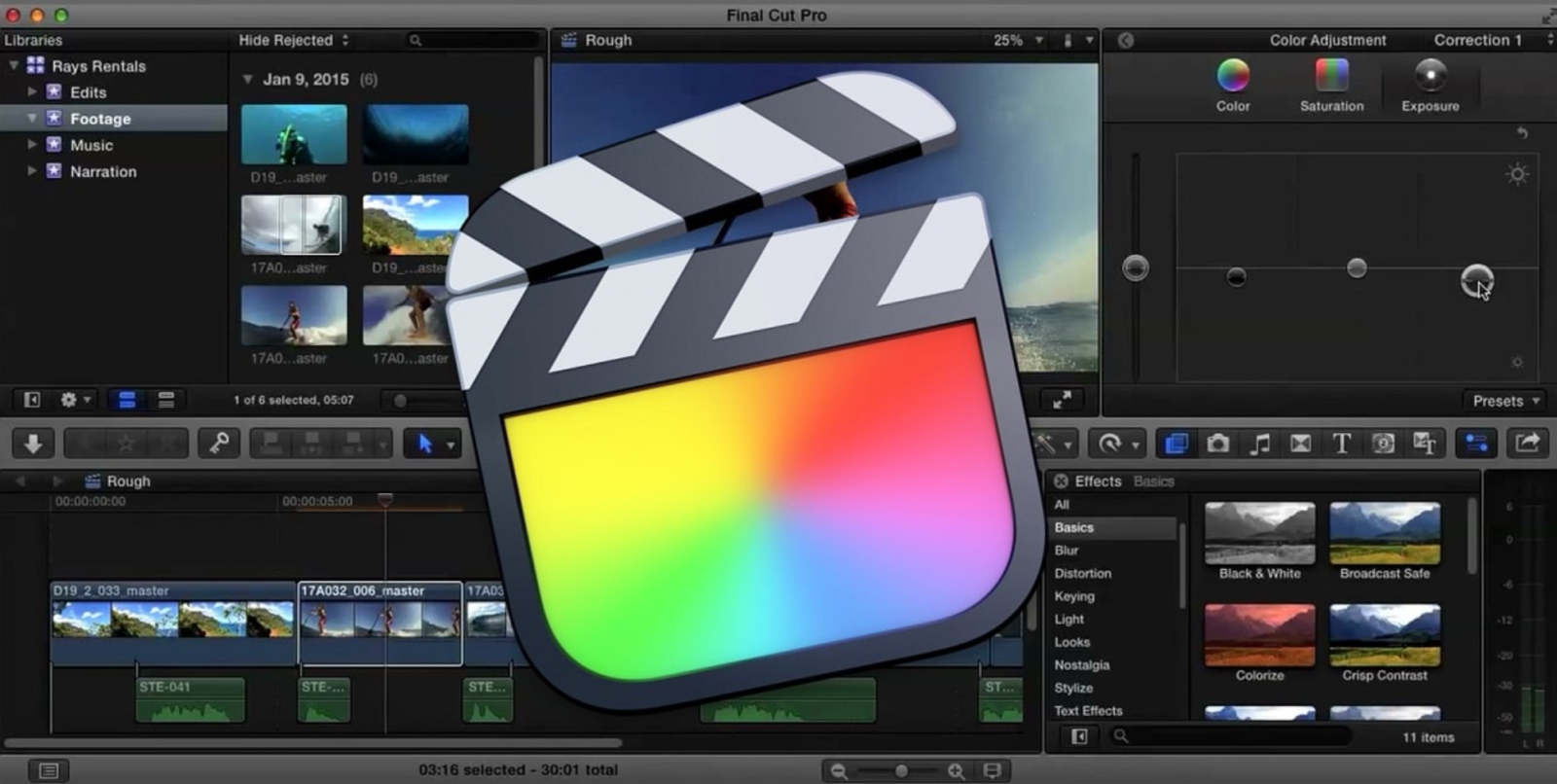Open the viewer 25% zoom dropdown
Viewport: 1557px width, 784px height.
click(x=1018, y=40)
